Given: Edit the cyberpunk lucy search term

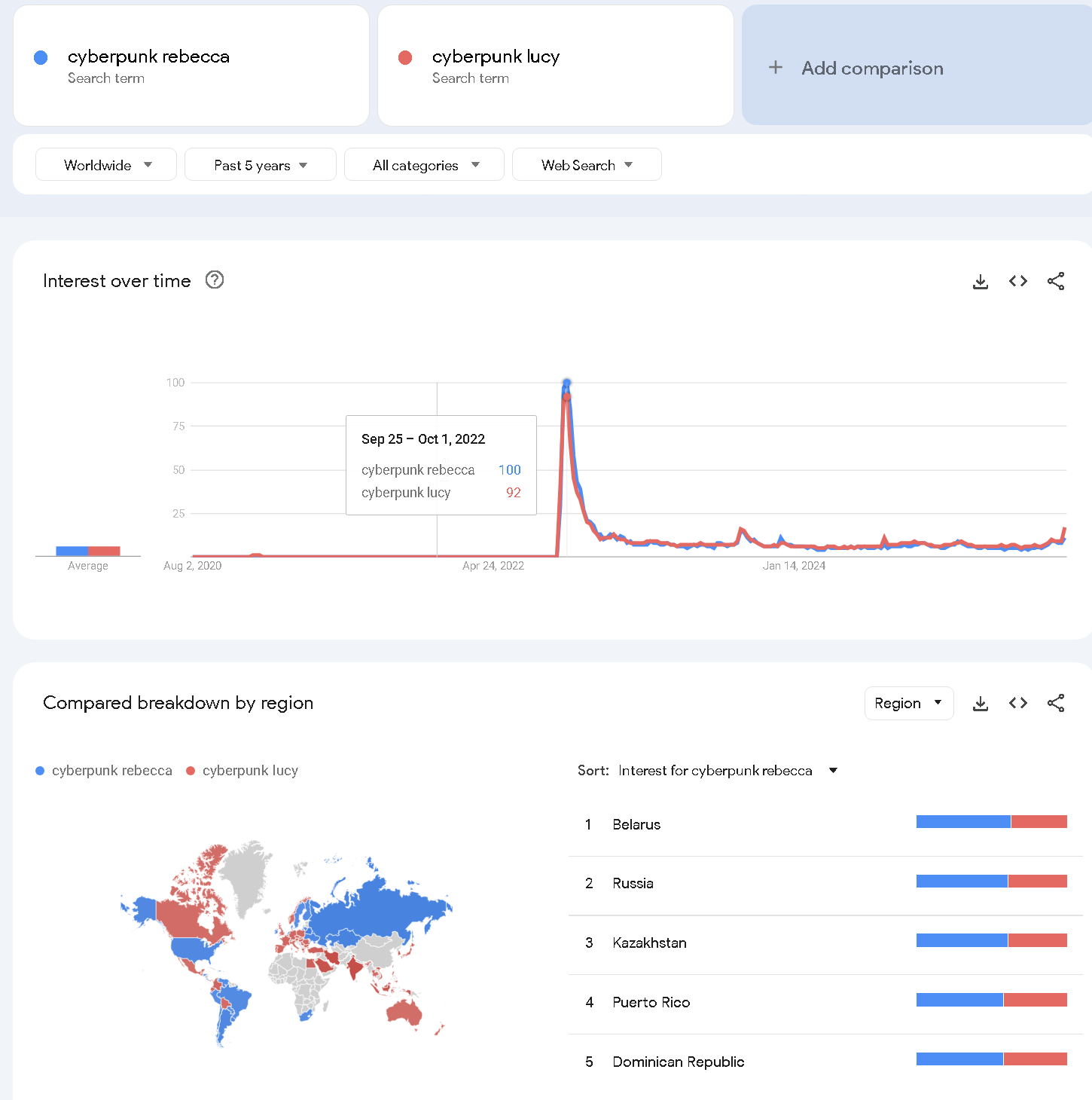Looking at the screenshot, I should coord(556,66).
